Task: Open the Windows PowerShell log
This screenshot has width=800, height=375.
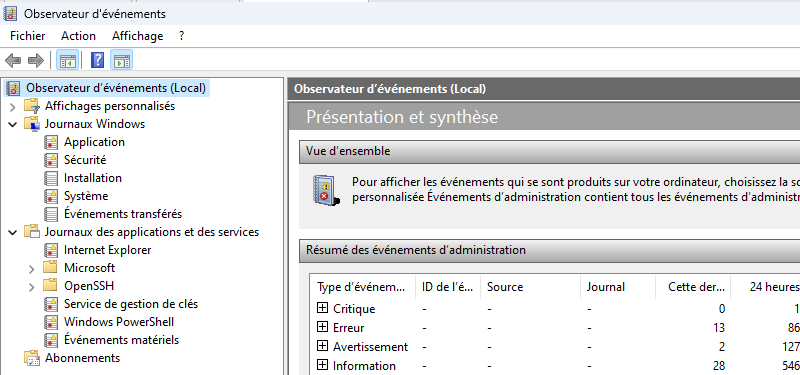Action: [119, 322]
